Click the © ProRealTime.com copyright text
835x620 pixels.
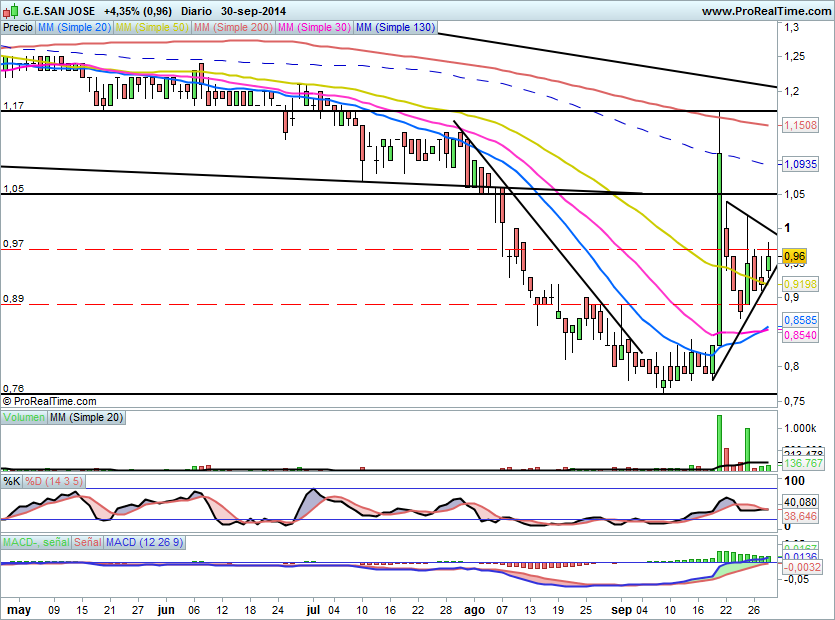pos(50,401)
